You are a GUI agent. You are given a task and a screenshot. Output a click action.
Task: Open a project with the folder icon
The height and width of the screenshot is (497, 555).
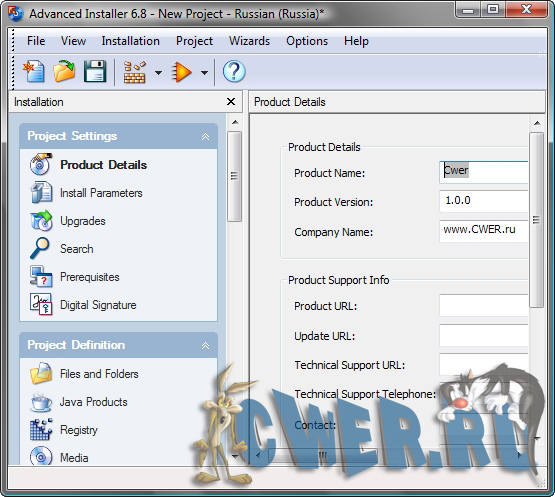pos(64,72)
